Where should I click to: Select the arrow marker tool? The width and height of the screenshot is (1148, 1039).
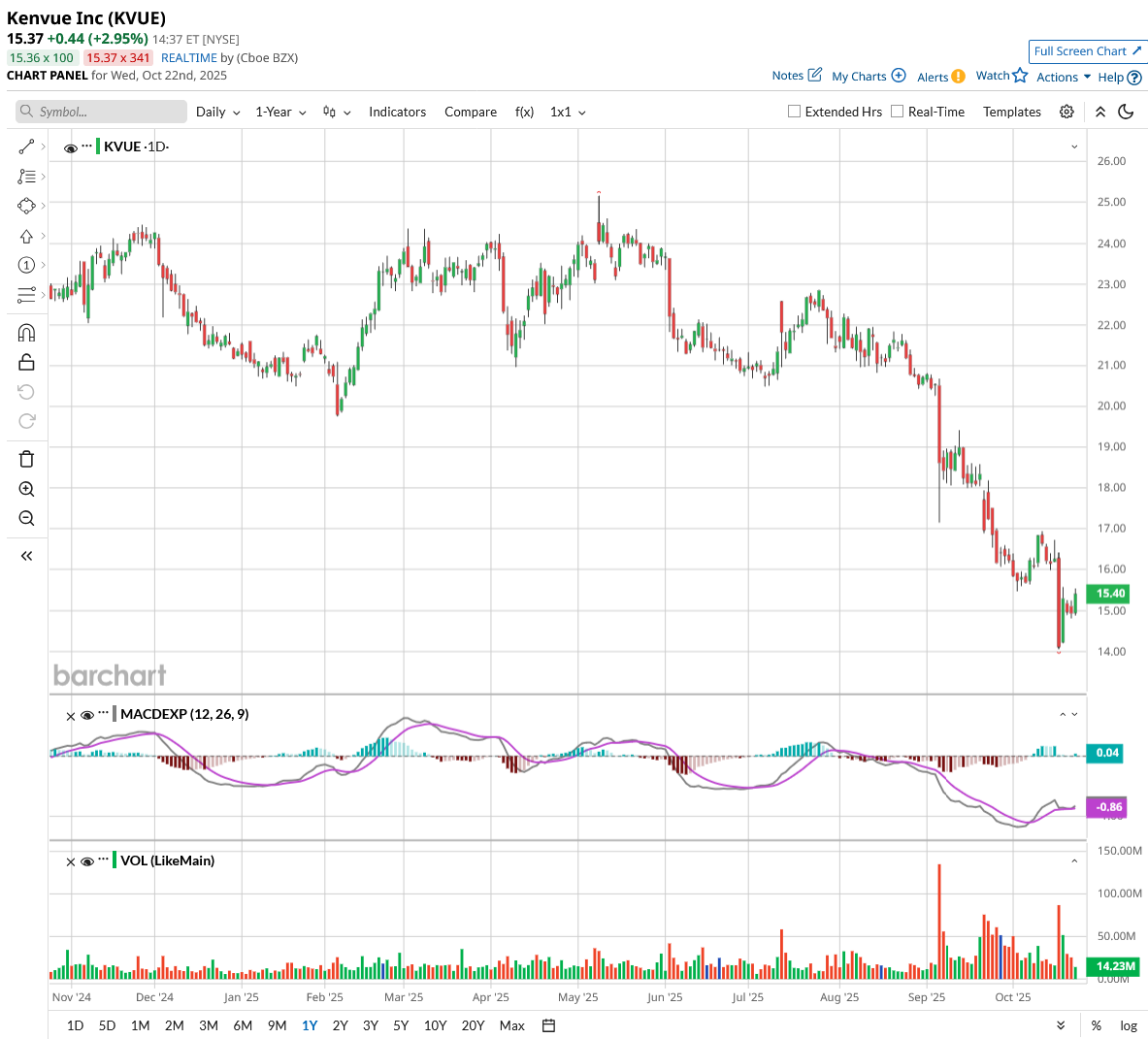26,237
